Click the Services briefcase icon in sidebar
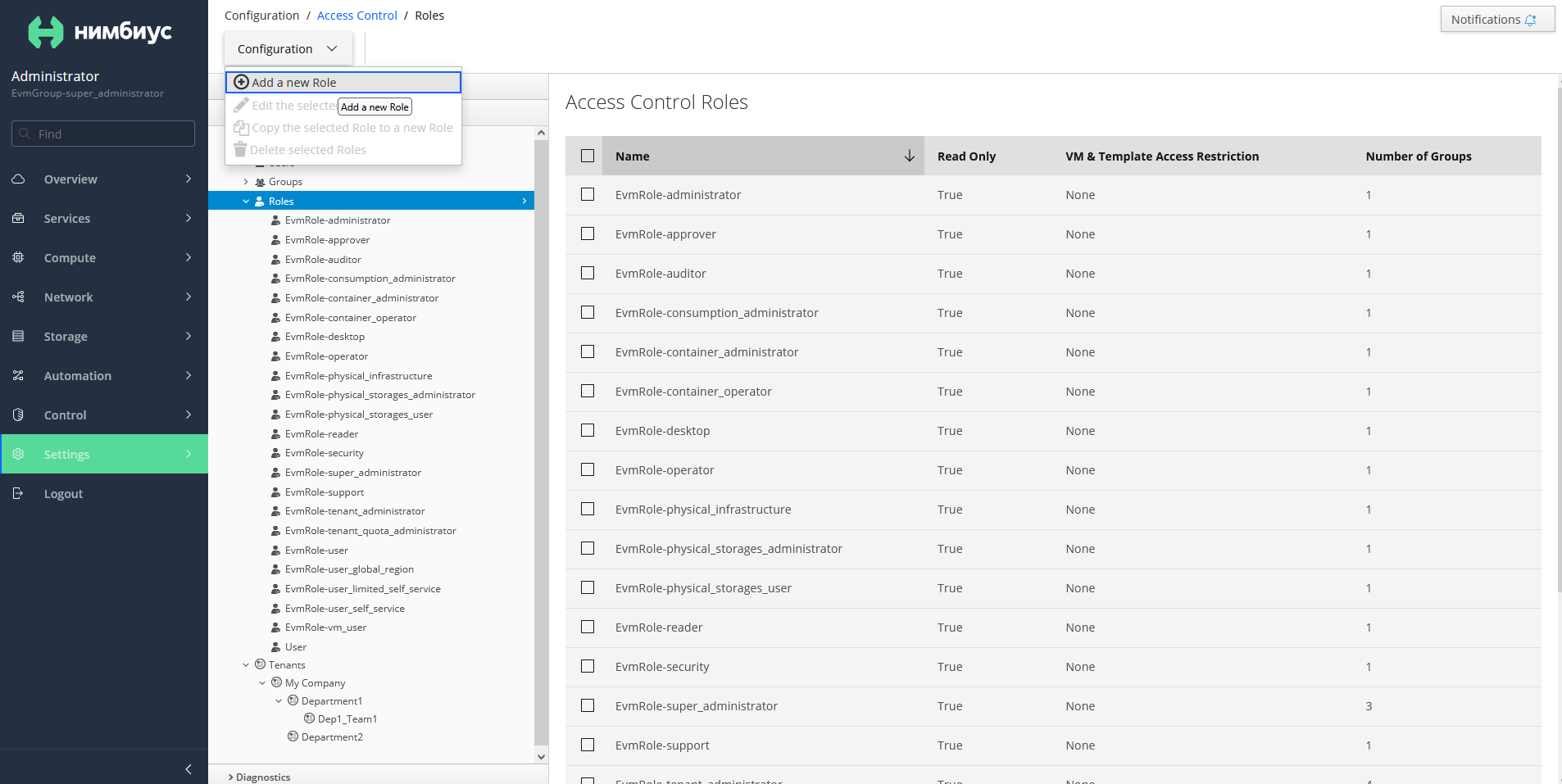 click(18, 218)
